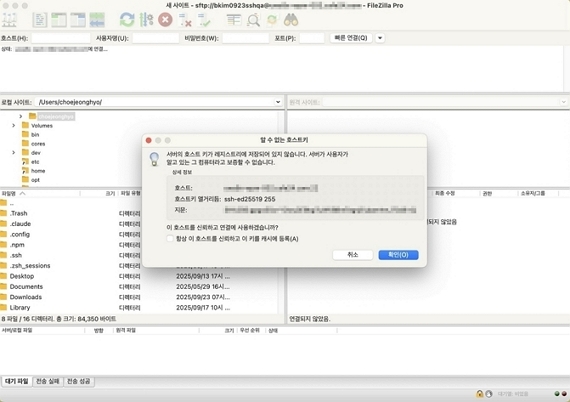Image resolution: width=570 pixels, height=402 pixels.
Task: Open the remote site path dropdown
Action: click(x=563, y=102)
